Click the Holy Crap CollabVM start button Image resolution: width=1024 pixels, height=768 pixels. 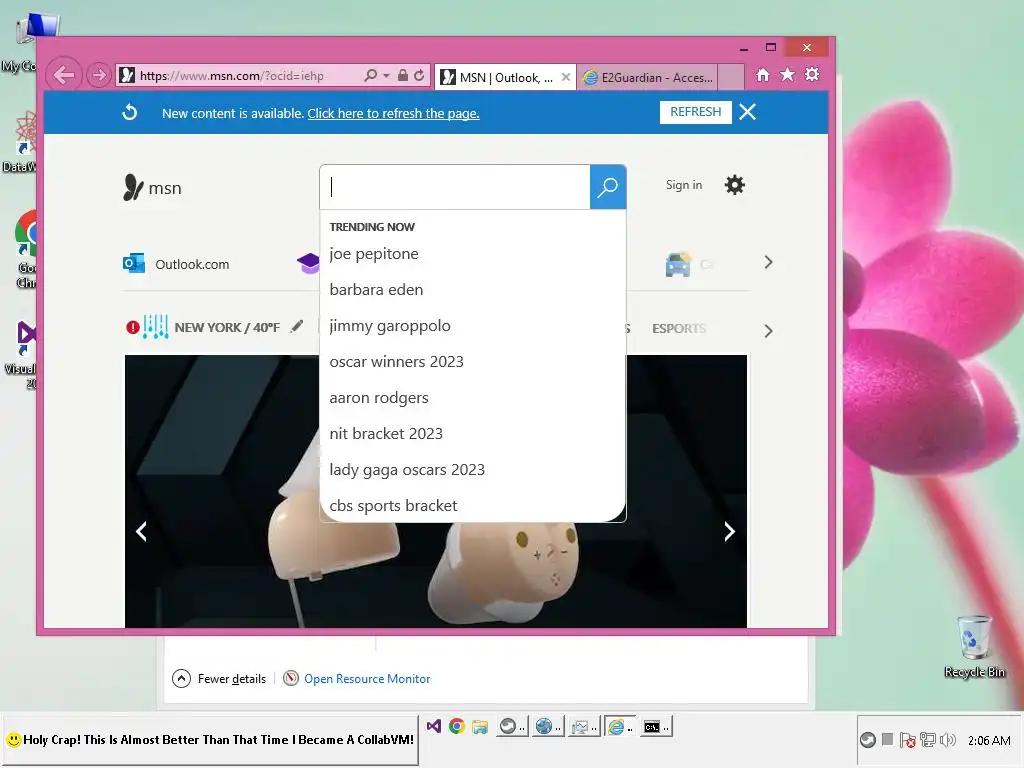click(x=210, y=740)
